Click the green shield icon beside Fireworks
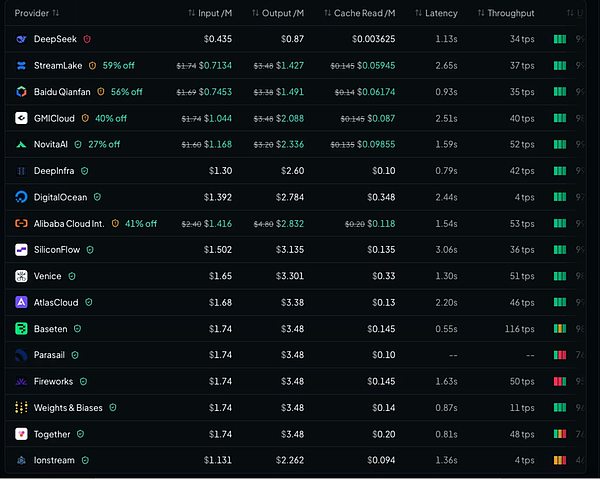Viewport: 600px width, 479px height. 83,381
